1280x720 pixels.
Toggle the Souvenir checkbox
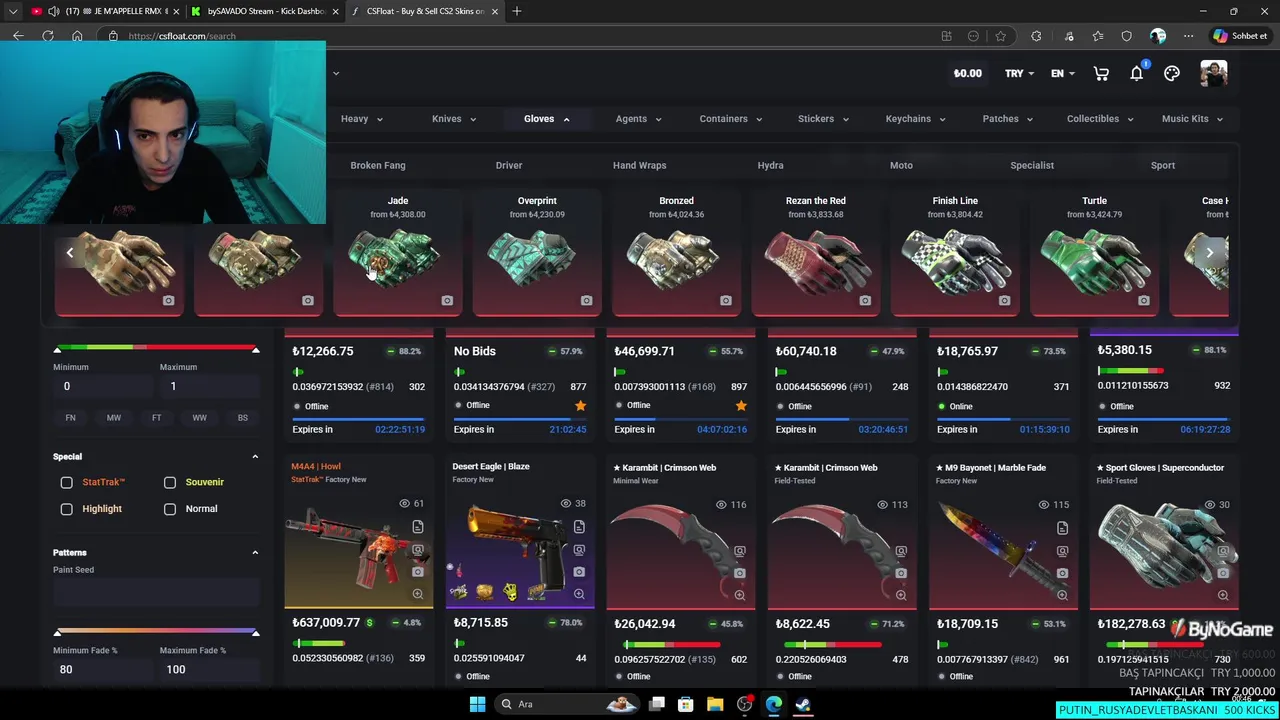point(170,482)
